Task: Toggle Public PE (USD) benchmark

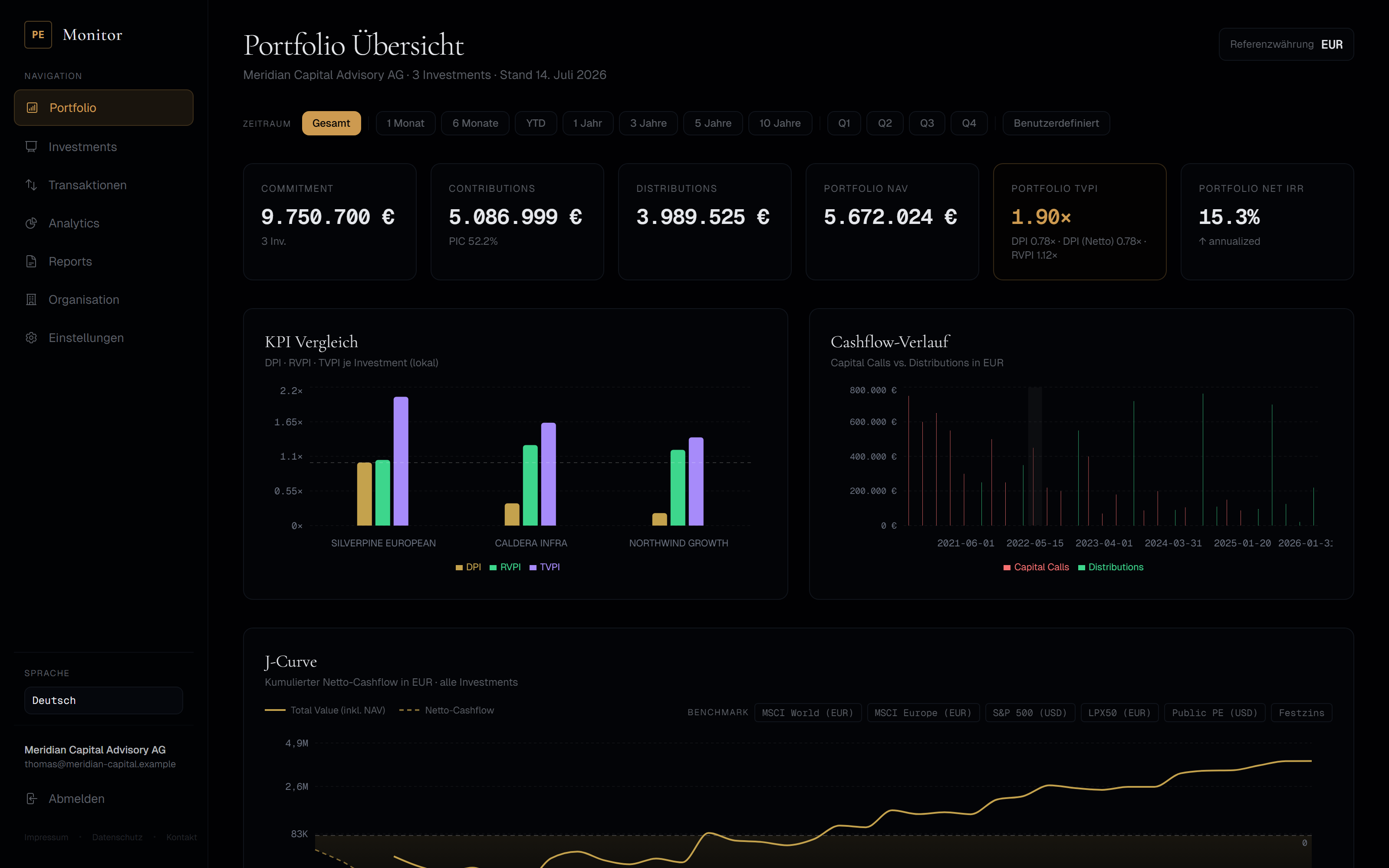Action: coord(1215,713)
